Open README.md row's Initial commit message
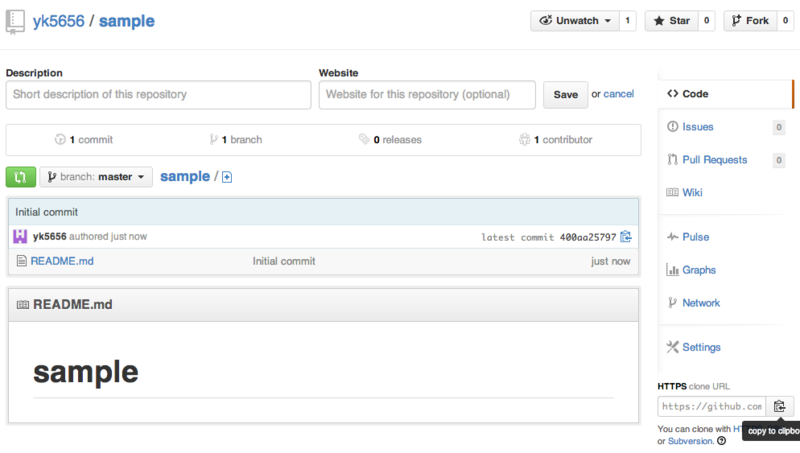 [x=284, y=261]
